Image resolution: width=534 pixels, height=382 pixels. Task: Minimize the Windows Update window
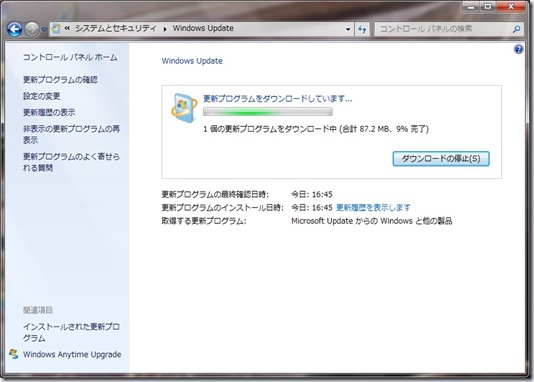click(471, 7)
